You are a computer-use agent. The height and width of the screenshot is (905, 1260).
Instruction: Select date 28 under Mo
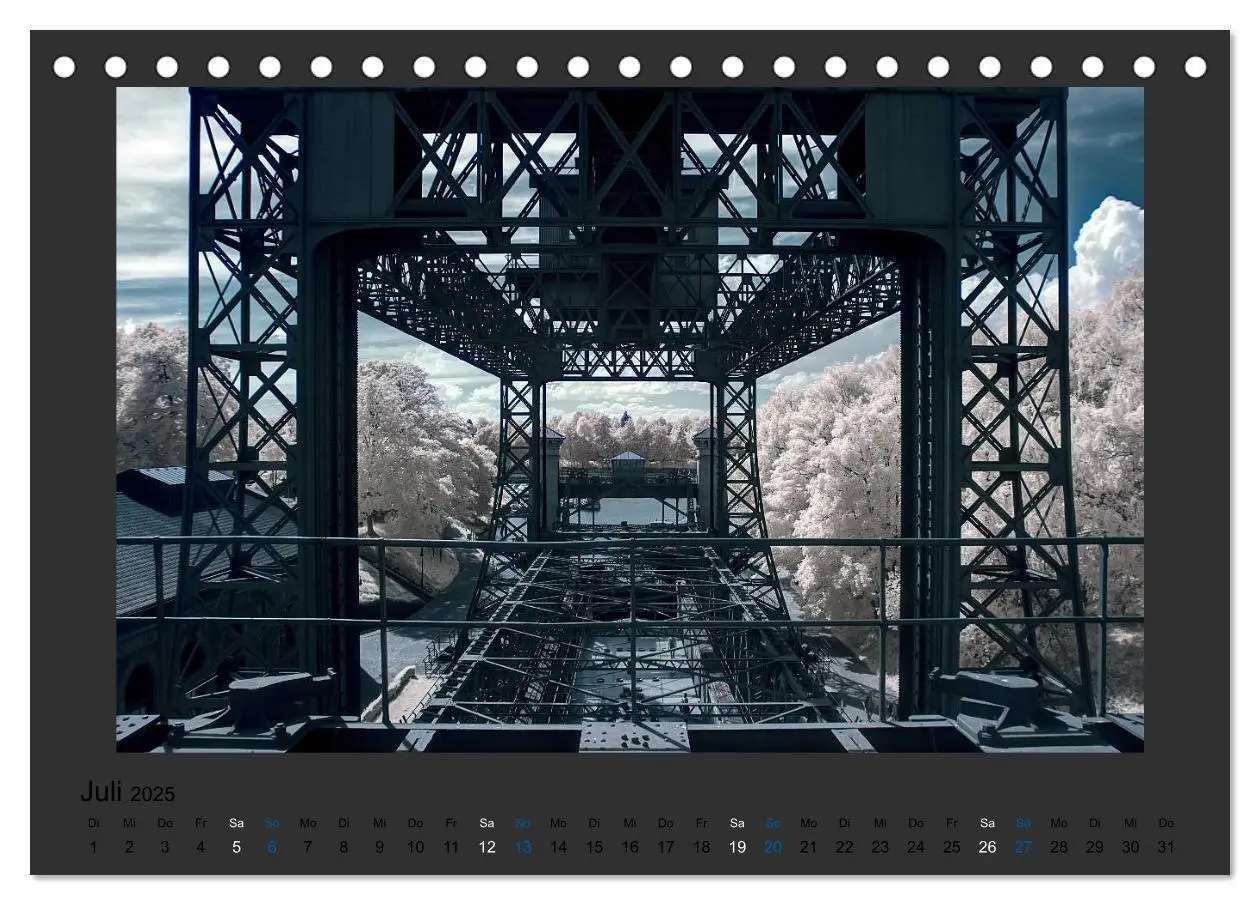point(1059,847)
